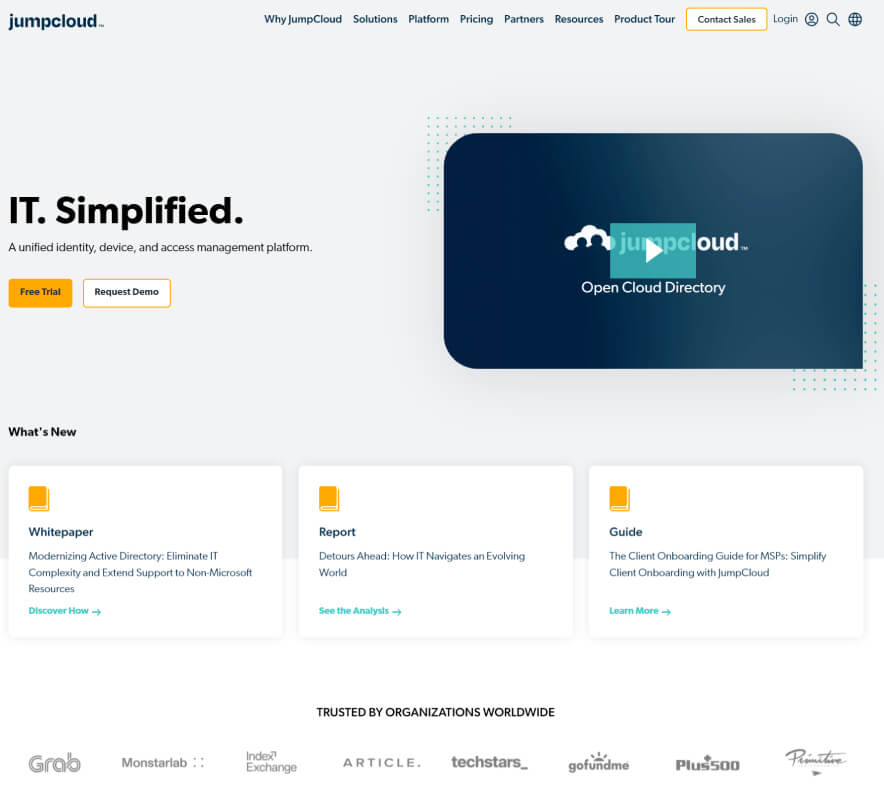Click the gofundme logo
Image resolution: width=884 pixels, height=800 pixels.
598,762
